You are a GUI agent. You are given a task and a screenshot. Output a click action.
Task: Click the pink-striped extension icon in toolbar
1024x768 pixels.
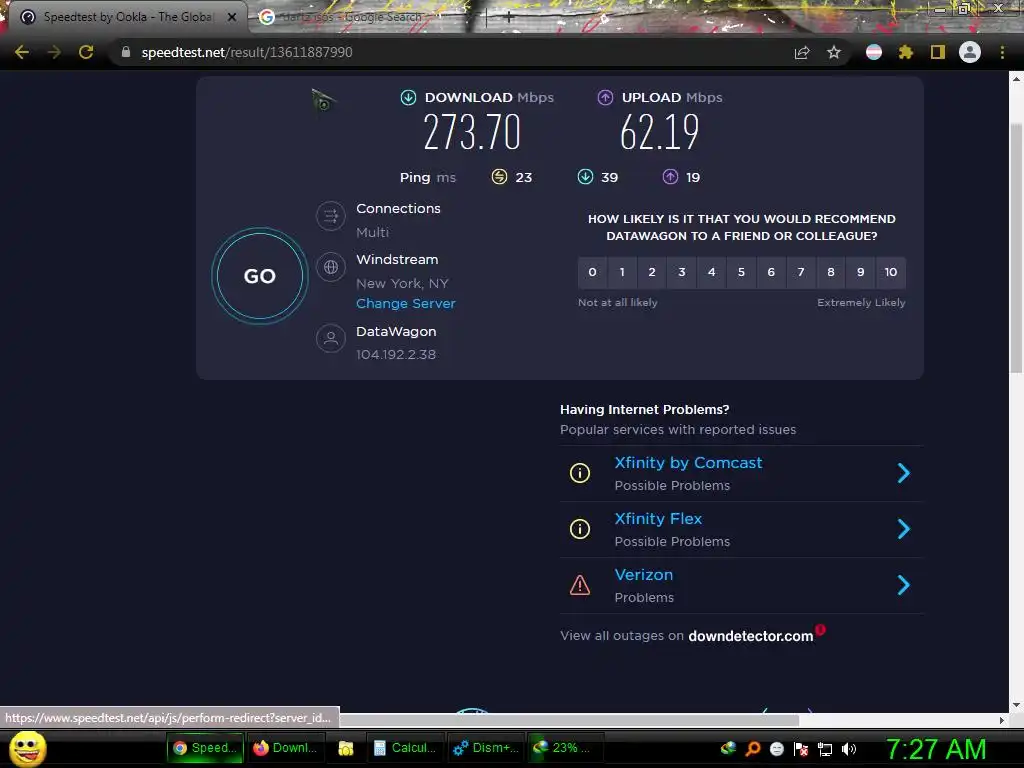(874, 52)
